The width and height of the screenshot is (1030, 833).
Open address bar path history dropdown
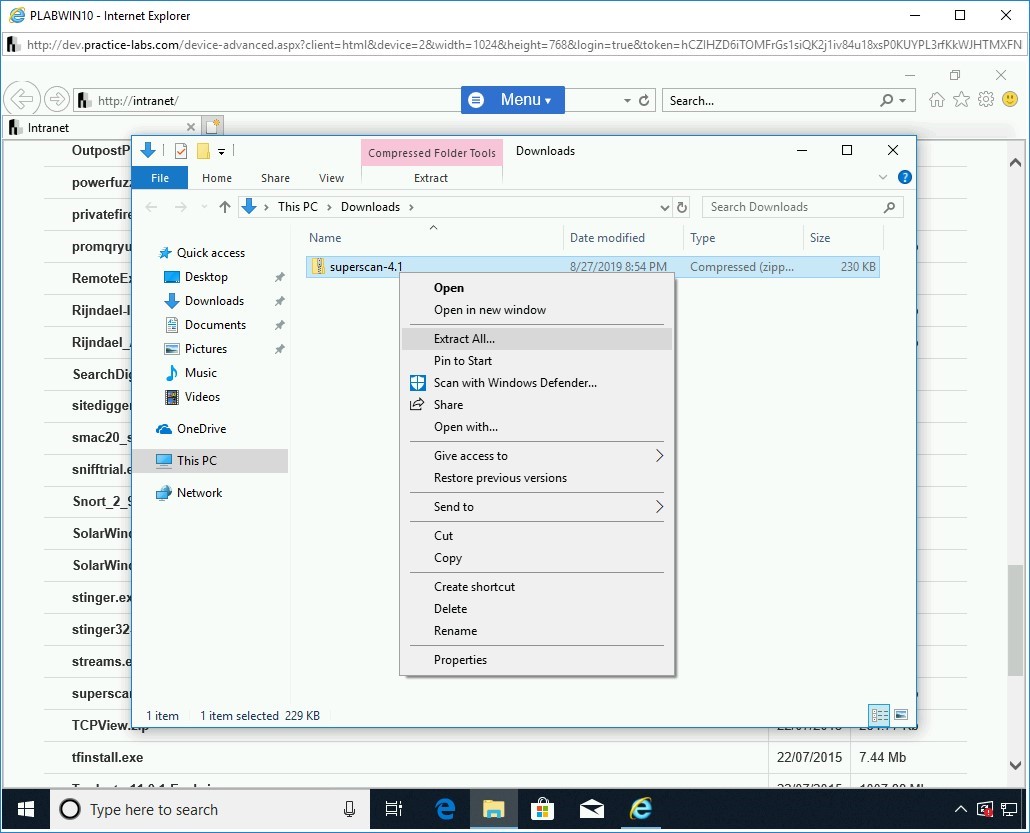665,207
